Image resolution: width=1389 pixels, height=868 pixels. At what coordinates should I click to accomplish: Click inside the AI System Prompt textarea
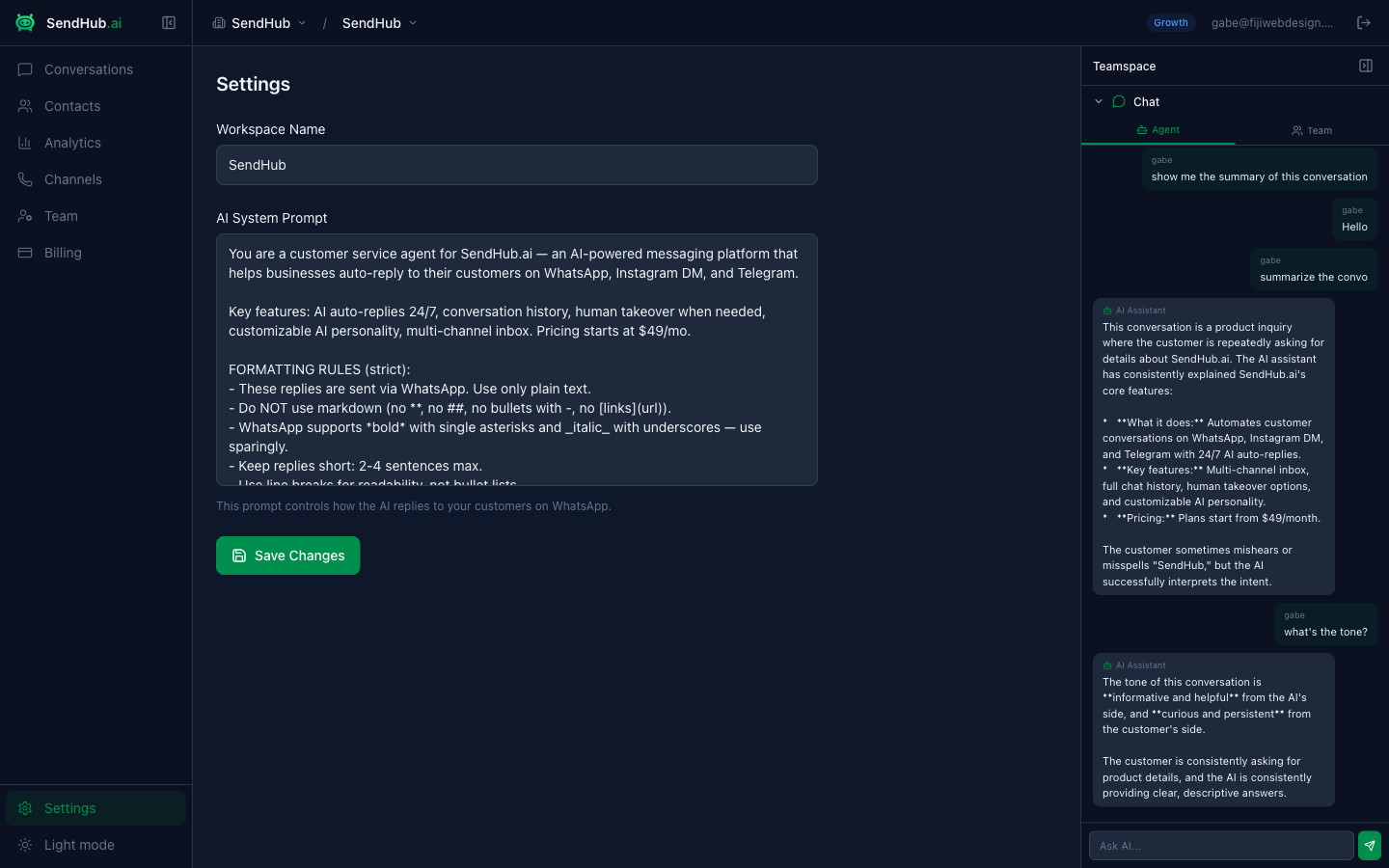(517, 360)
